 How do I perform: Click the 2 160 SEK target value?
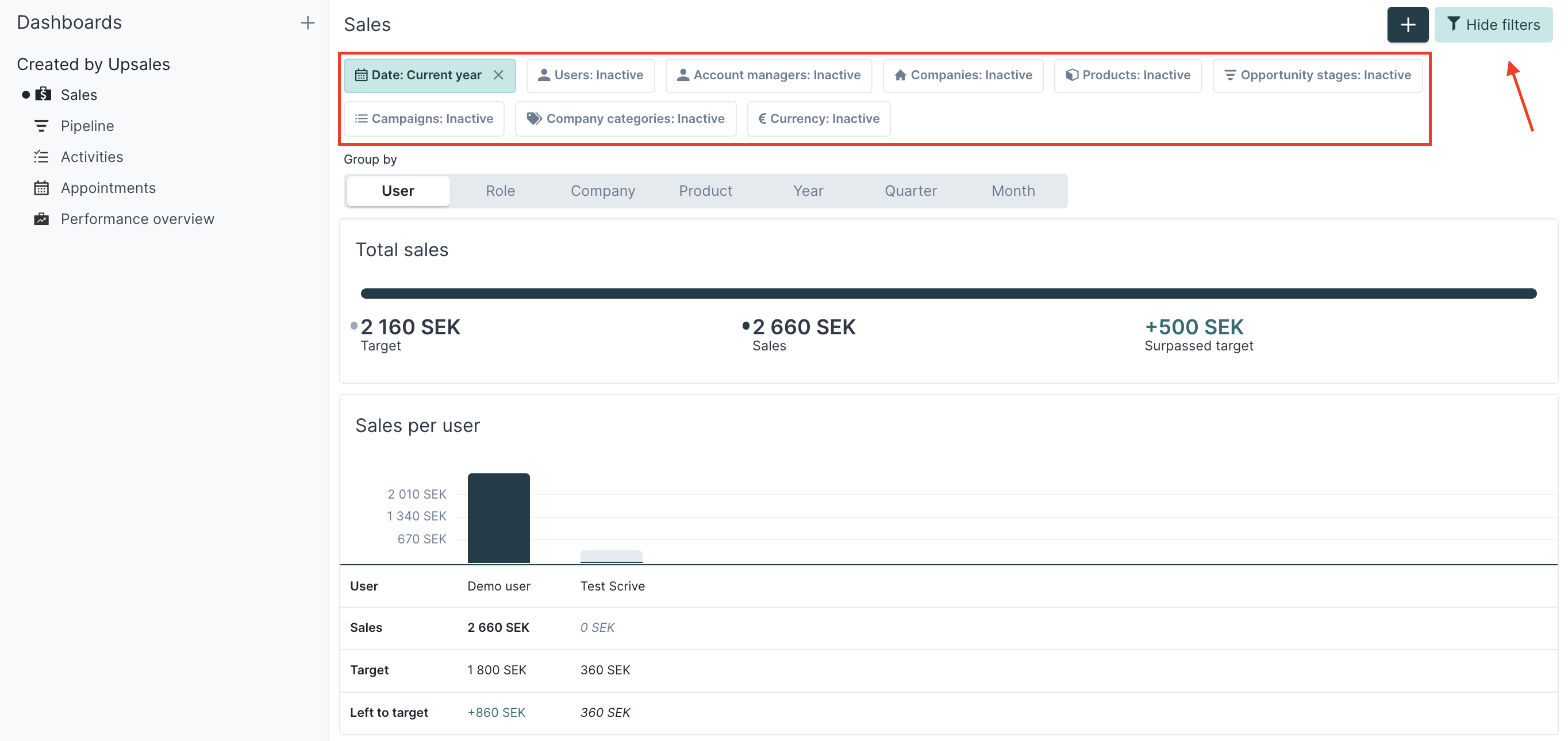pos(410,327)
